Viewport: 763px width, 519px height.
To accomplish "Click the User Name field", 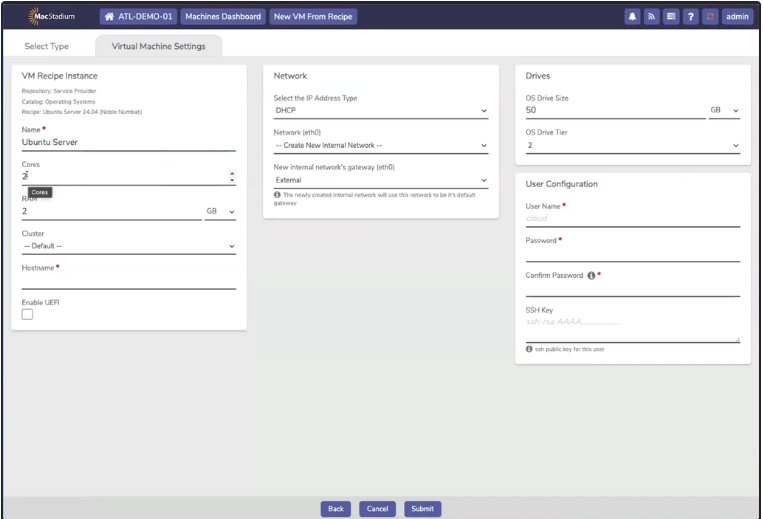I will tap(633, 219).
